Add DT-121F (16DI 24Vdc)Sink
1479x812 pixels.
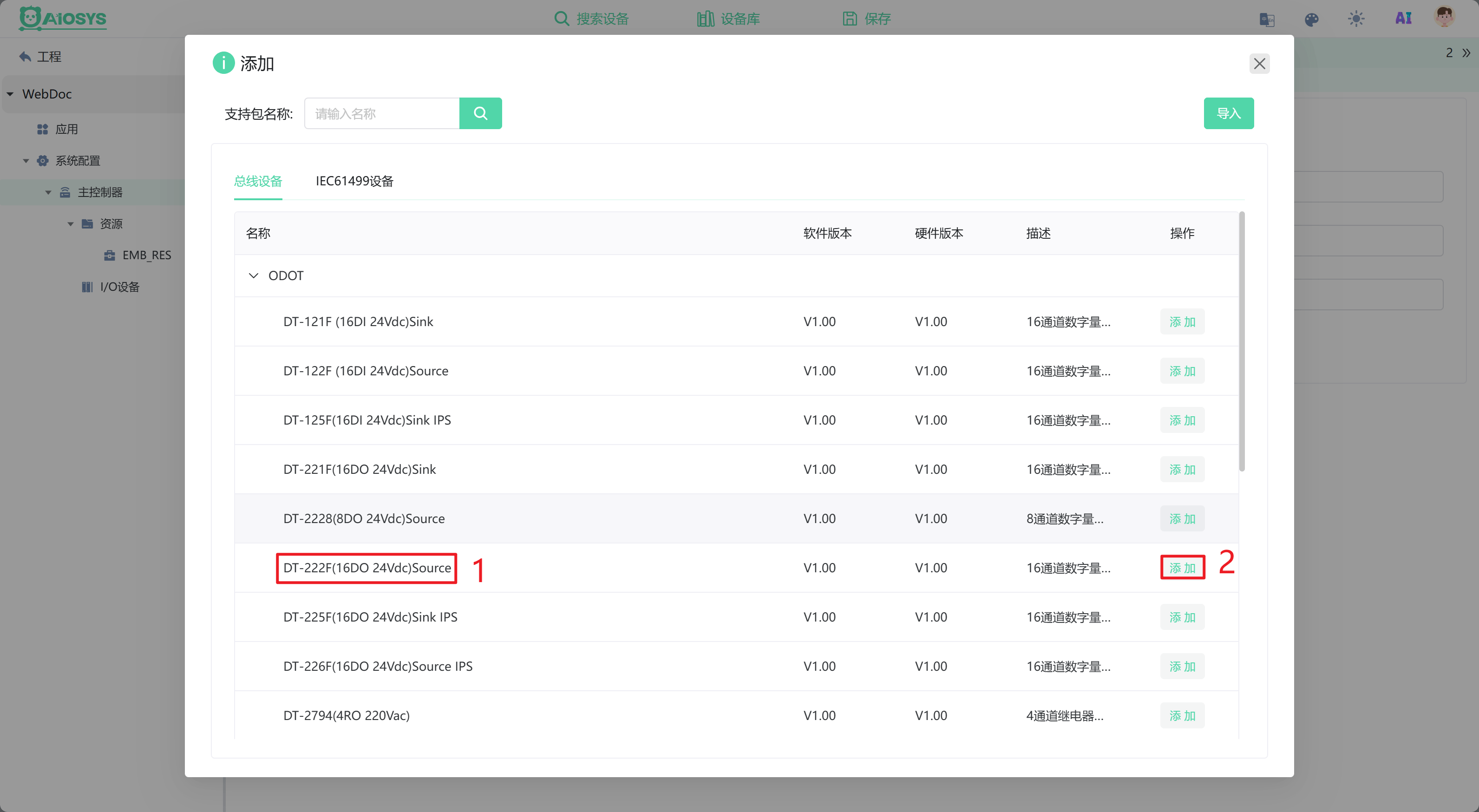click(x=1182, y=321)
